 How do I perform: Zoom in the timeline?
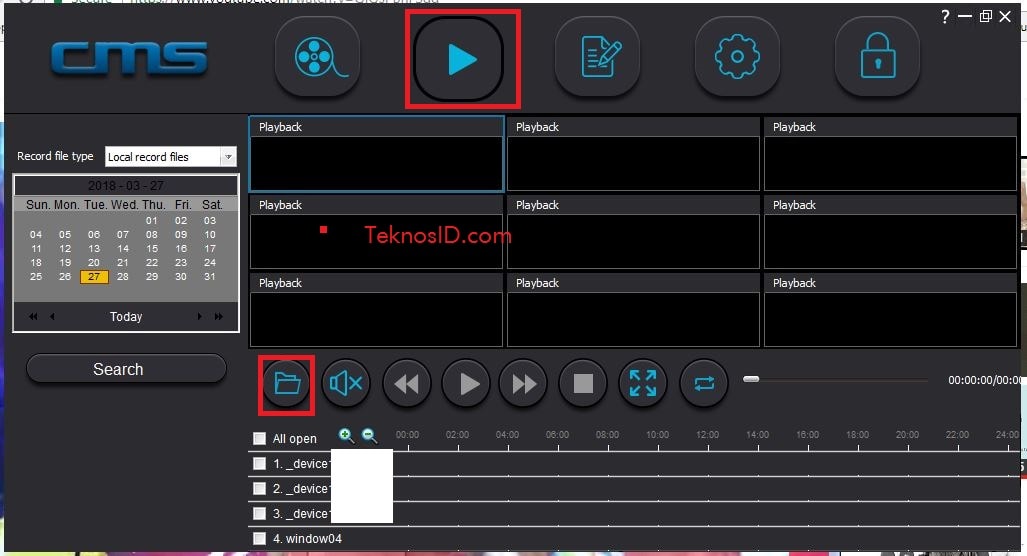346,436
